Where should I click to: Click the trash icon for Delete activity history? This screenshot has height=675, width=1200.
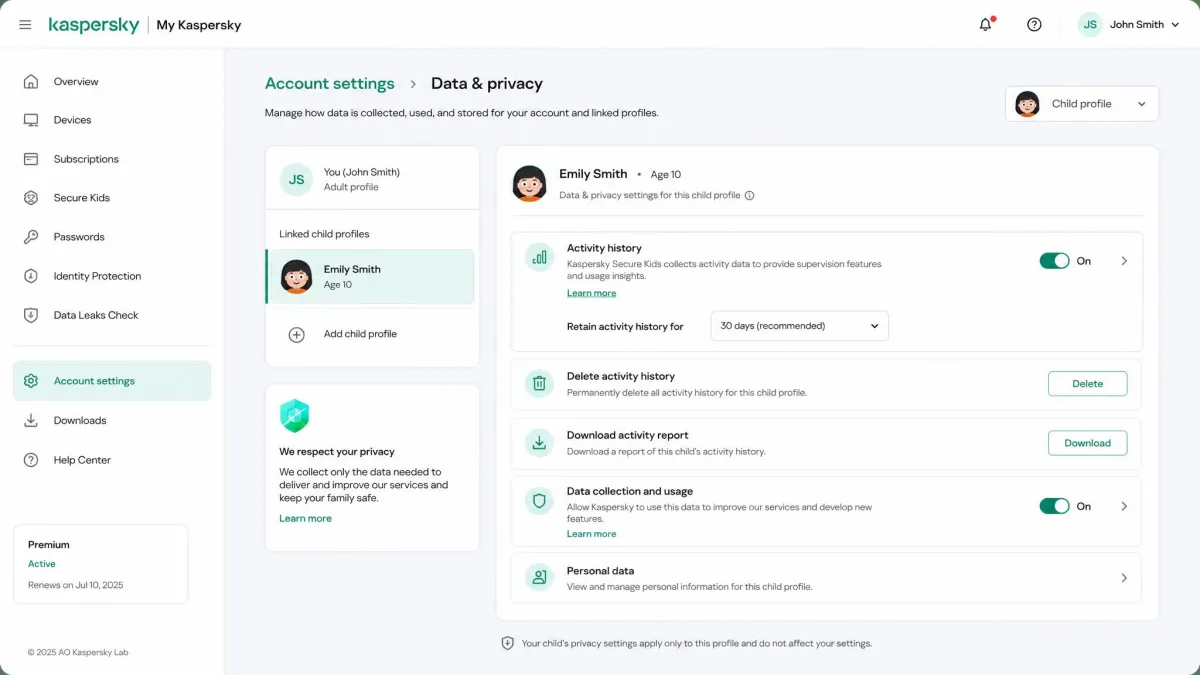pos(540,383)
